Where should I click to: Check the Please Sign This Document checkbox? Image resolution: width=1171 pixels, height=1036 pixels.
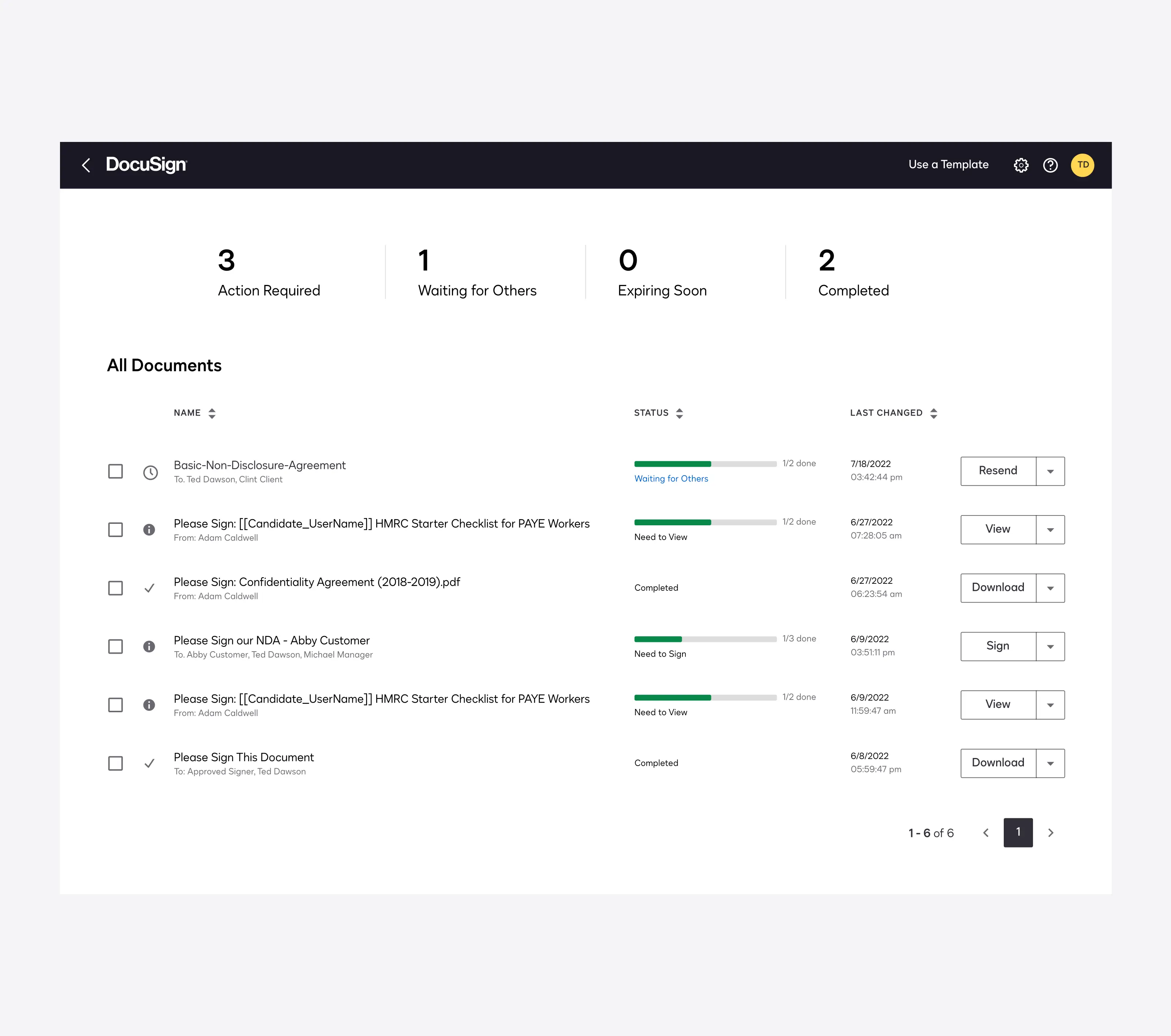tap(116, 763)
